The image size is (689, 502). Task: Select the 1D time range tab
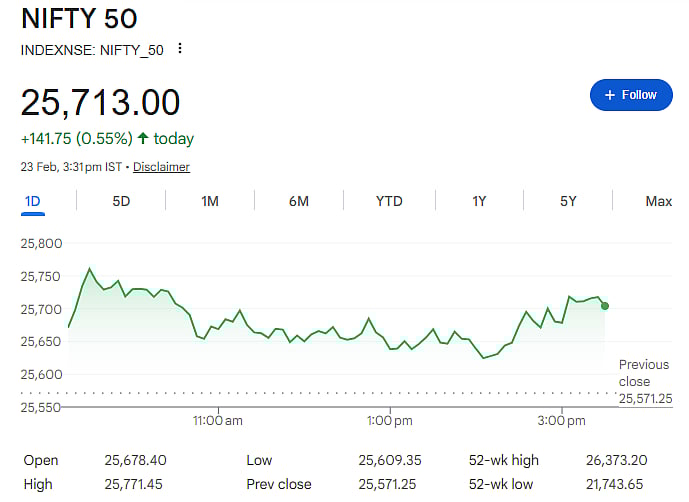pos(32,201)
